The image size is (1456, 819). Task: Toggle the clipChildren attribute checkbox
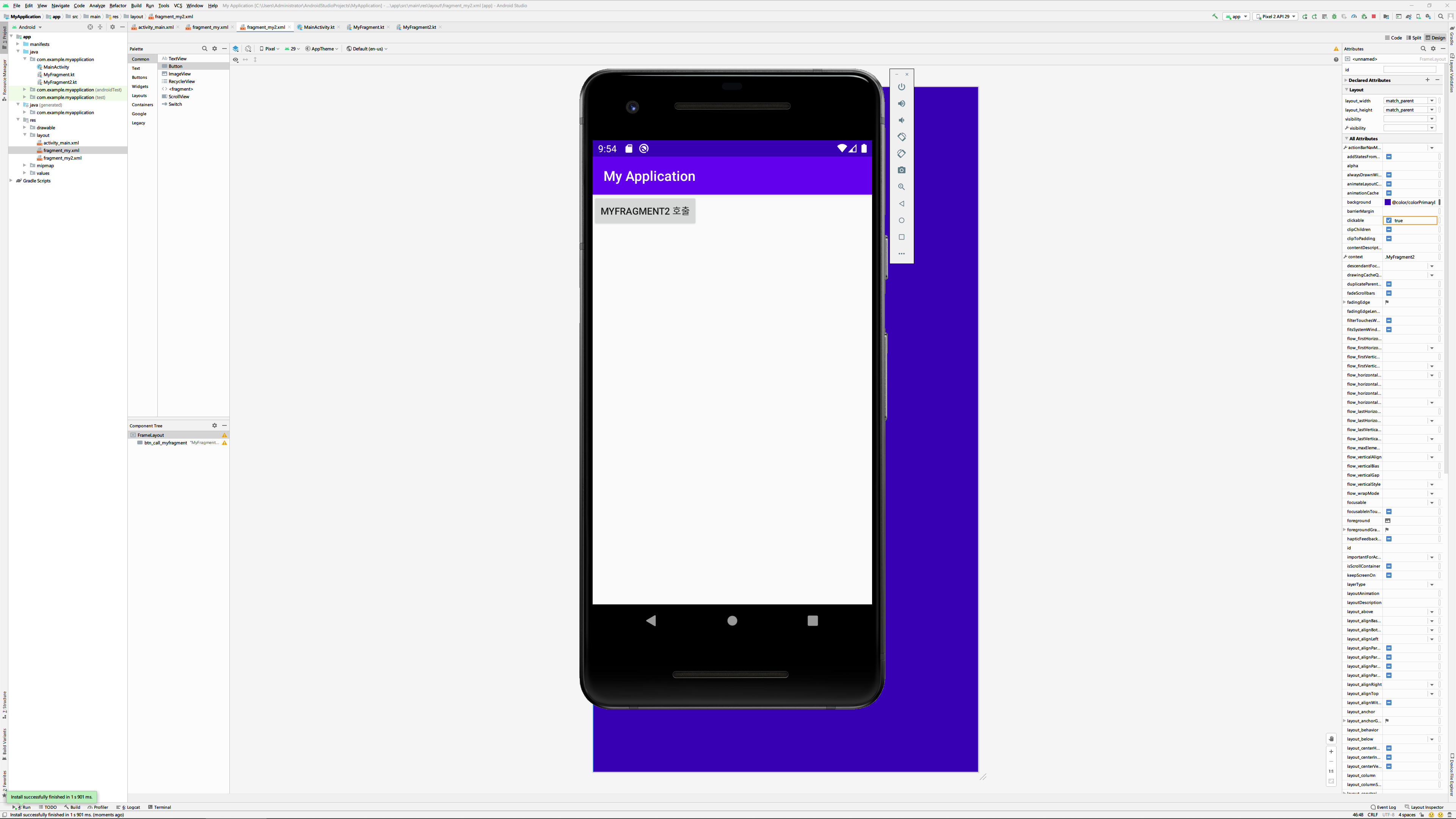pos(1389,229)
